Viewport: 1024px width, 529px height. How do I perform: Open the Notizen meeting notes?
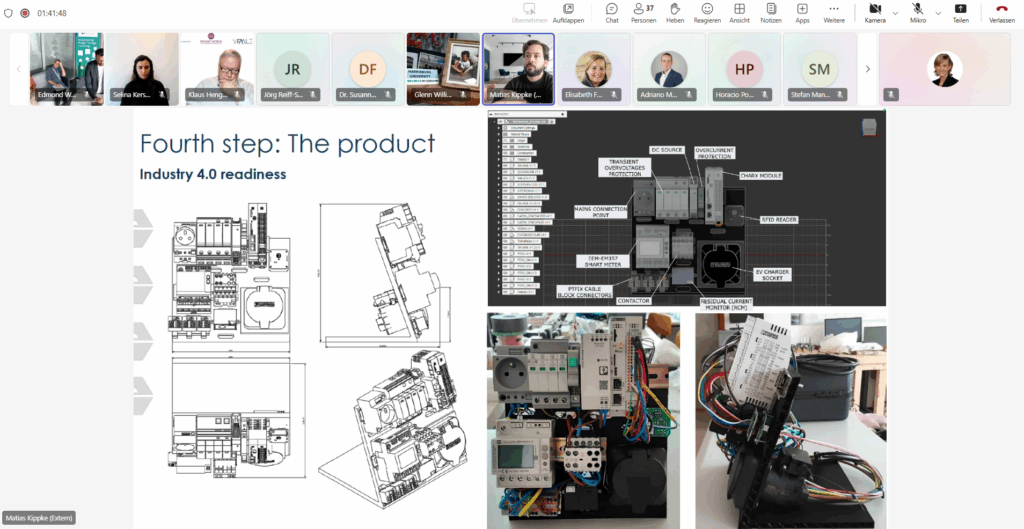point(771,12)
